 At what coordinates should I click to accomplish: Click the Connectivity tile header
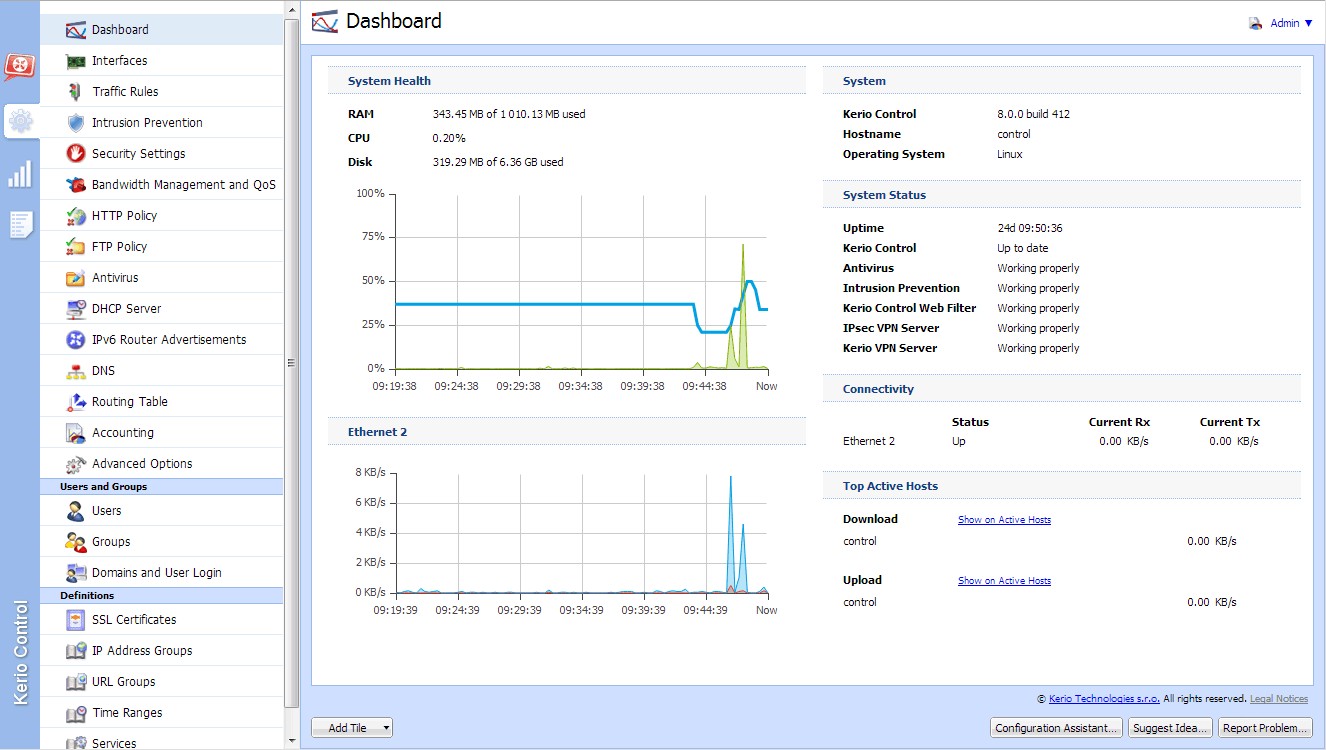(x=1062, y=389)
